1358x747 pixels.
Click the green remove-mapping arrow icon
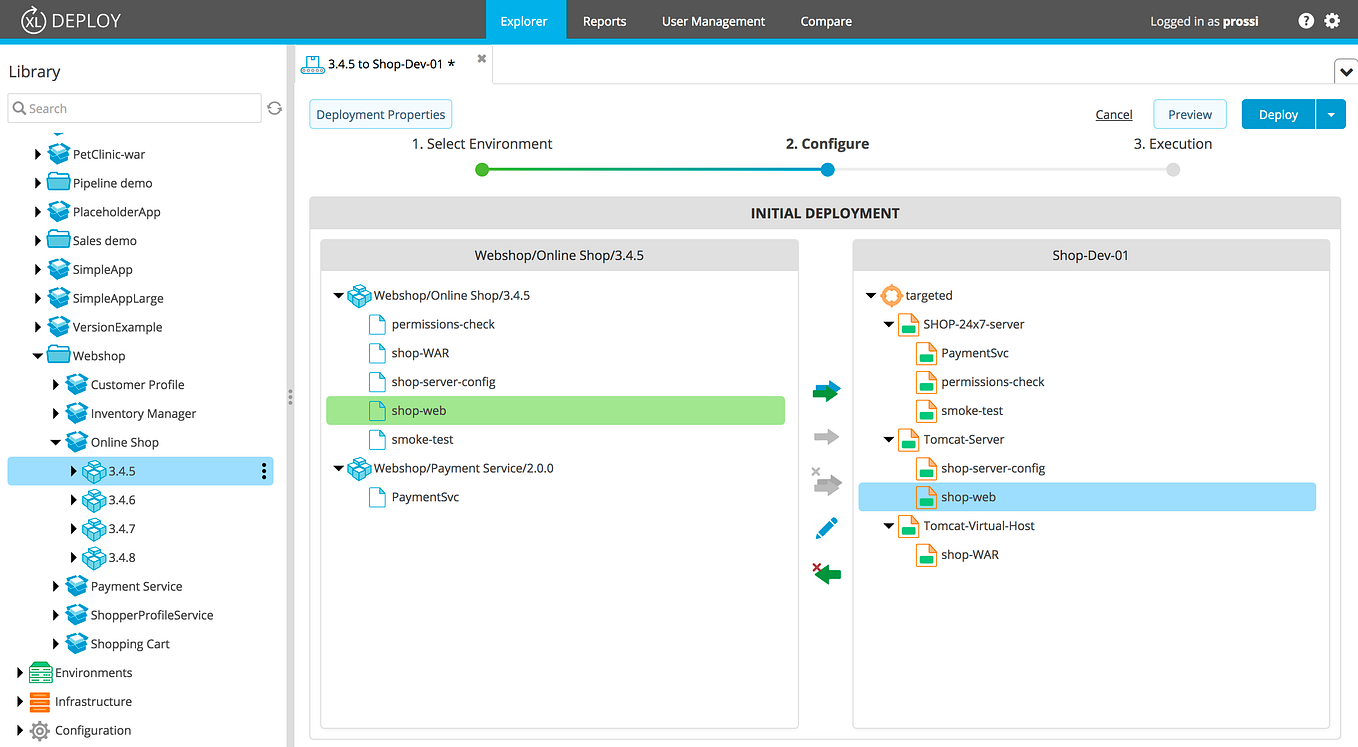[x=826, y=572]
